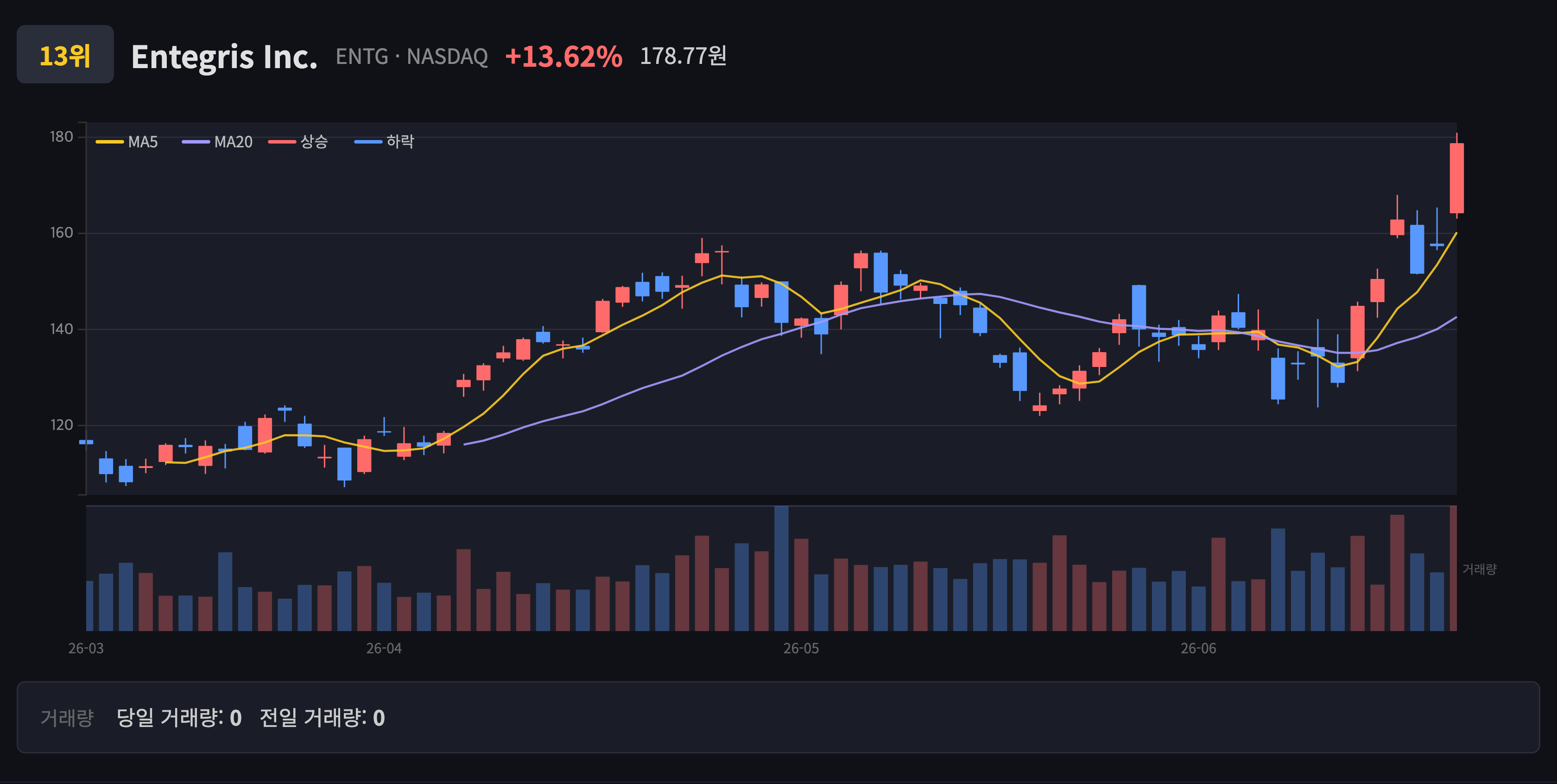The height and width of the screenshot is (784, 1557).
Task: Click the 당일 거래량: 0 text
Action: [x=179, y=717]
